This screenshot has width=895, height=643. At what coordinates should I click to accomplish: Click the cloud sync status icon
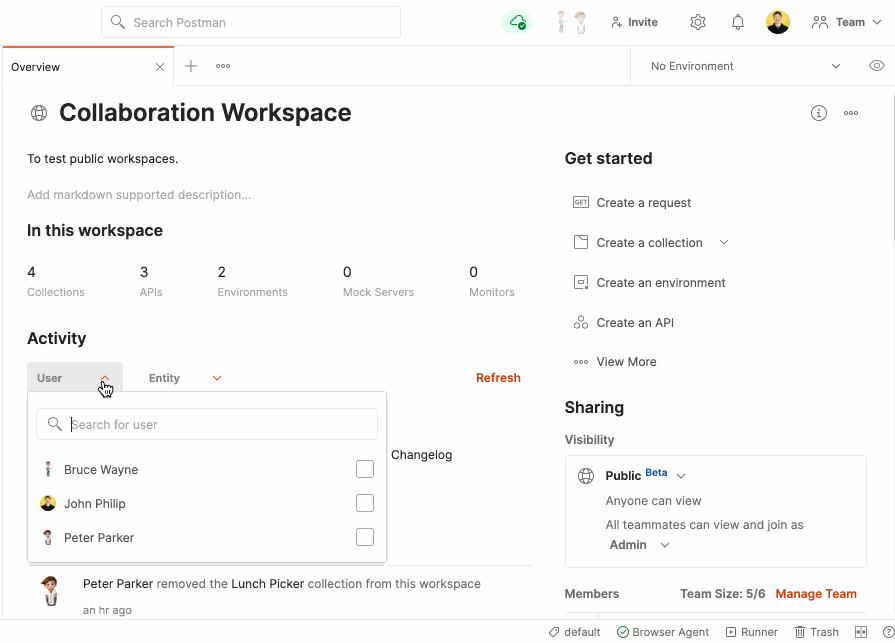(517, 22)
